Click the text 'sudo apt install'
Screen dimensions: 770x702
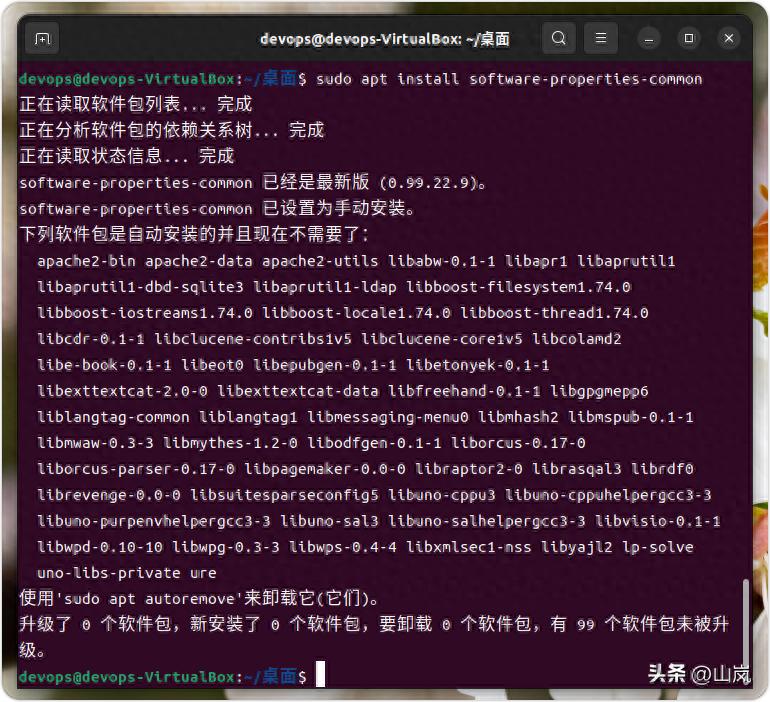pos(387,79)
